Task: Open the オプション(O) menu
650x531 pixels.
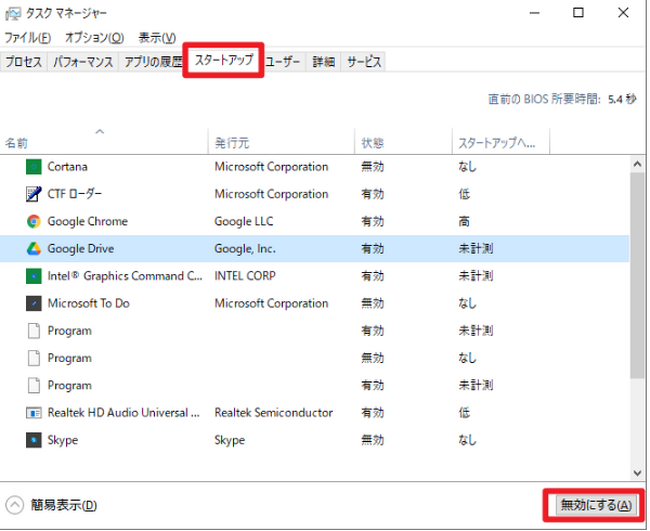Action: click(x=95, y=38)
